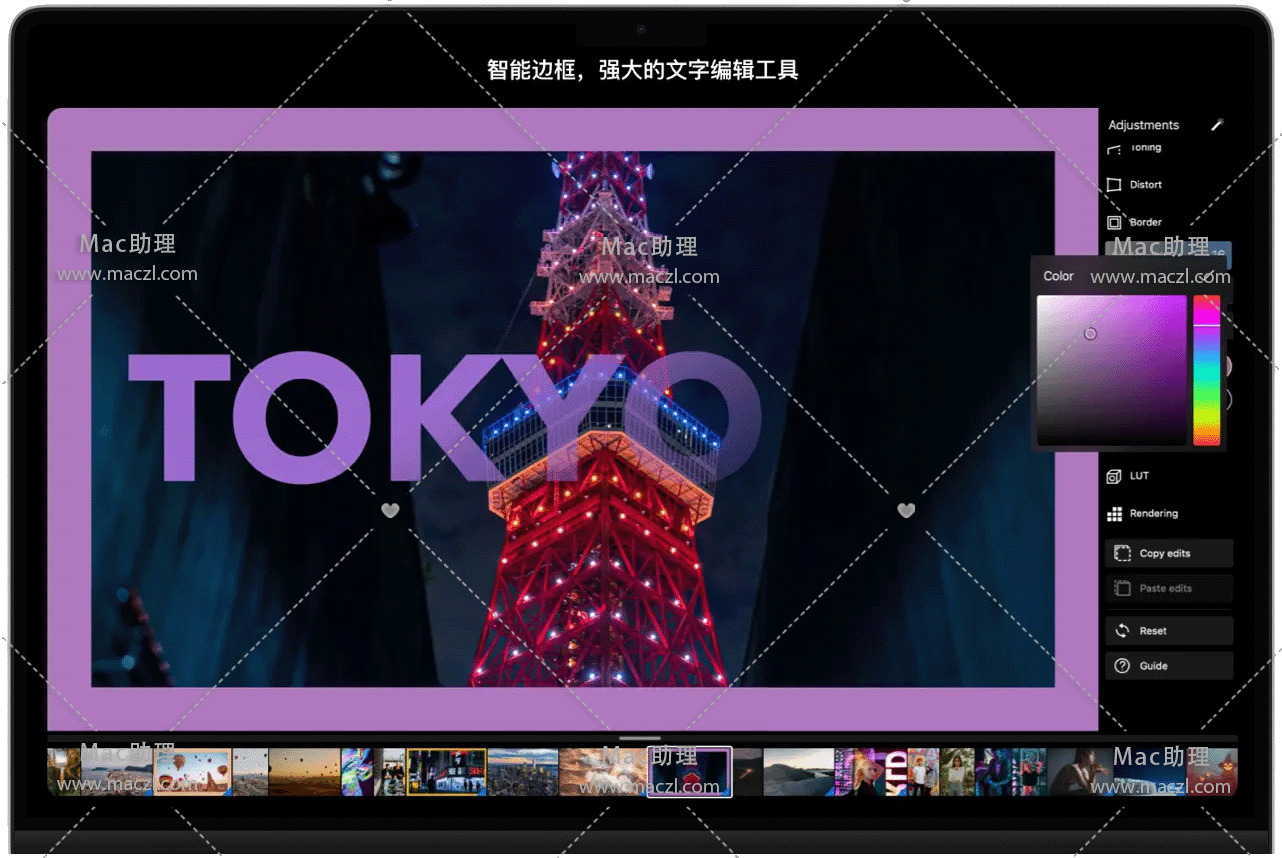1282x858 pixels.
Task: Select the colorful close-up balloons thumbnail
Action: tap(192, 772)
